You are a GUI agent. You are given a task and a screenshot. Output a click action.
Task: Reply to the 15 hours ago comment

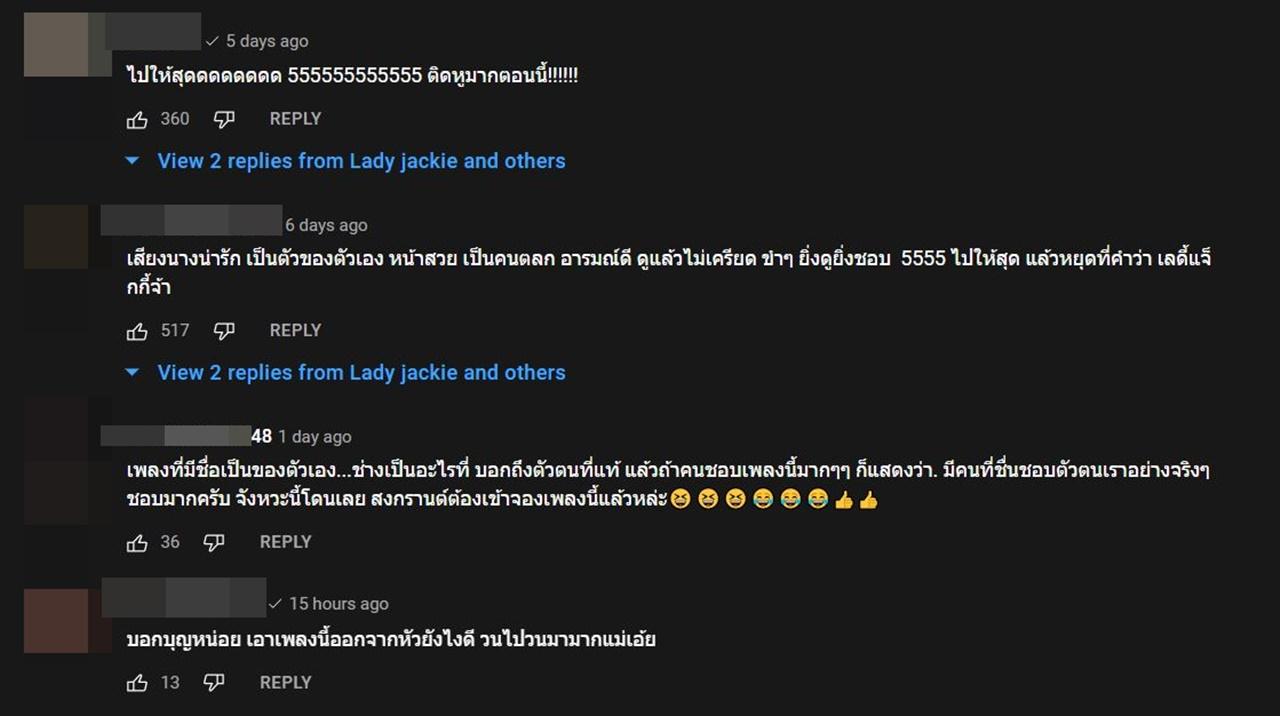pyautogui.click(x=285, y=682)
